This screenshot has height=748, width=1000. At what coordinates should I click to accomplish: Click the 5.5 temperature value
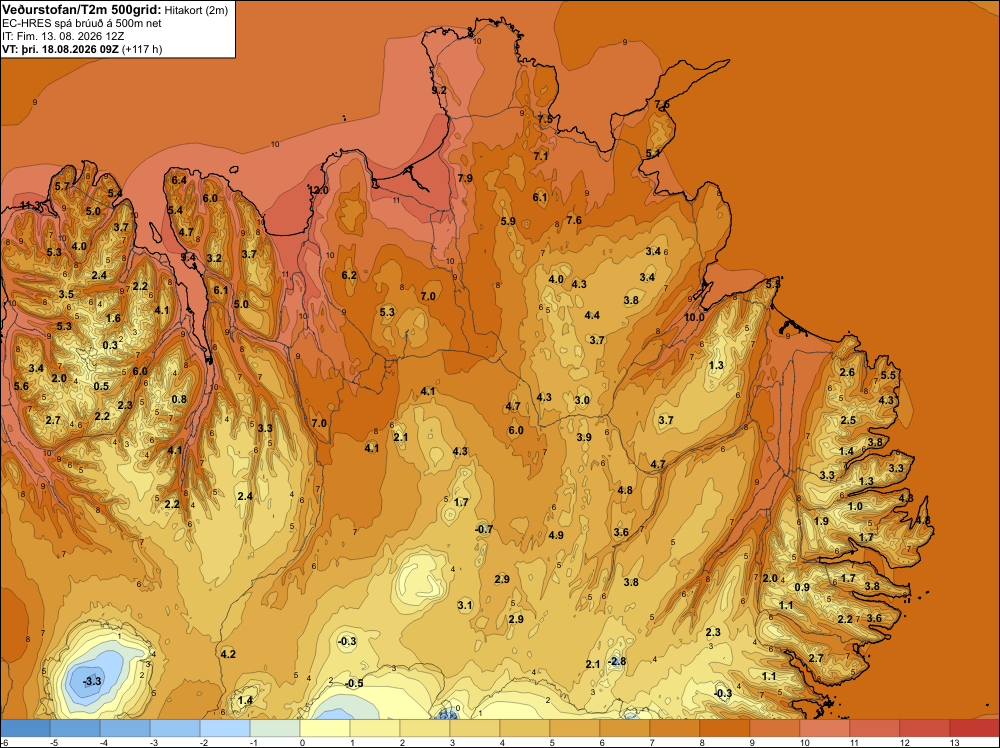(x=888, y=376)
